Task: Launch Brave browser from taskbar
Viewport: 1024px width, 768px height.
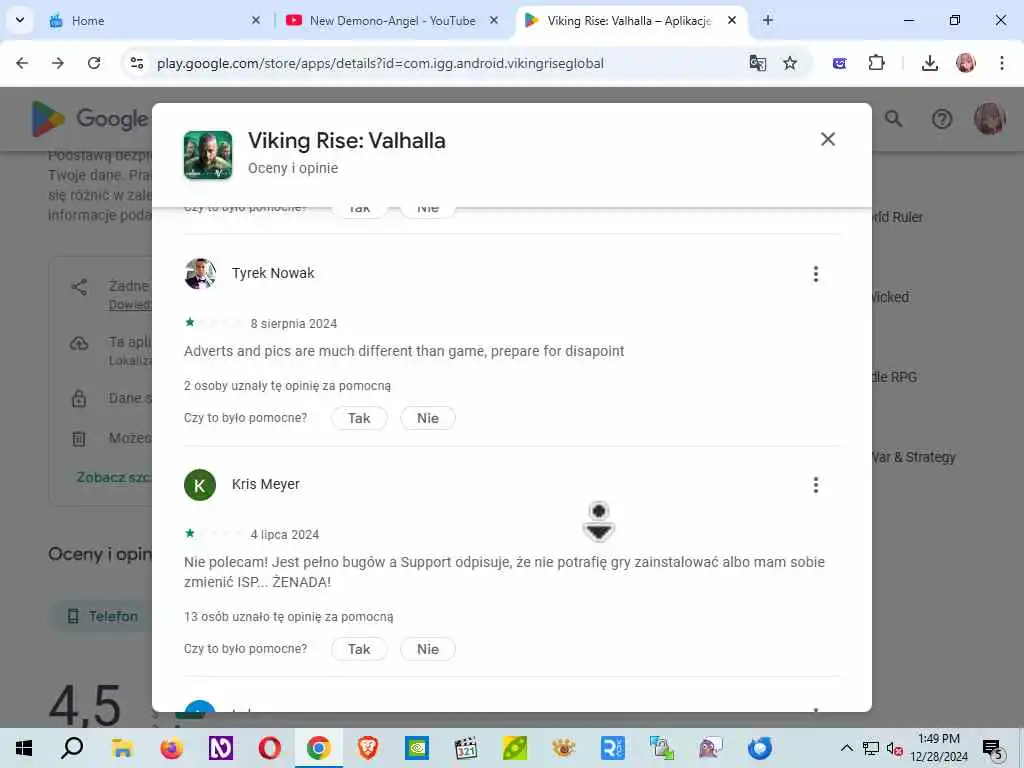Action: pyautogui.click(x=368, y=748)
